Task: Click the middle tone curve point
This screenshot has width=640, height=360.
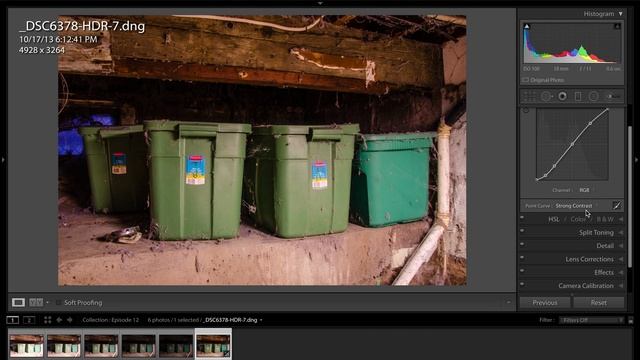Action: click(572, 144)
